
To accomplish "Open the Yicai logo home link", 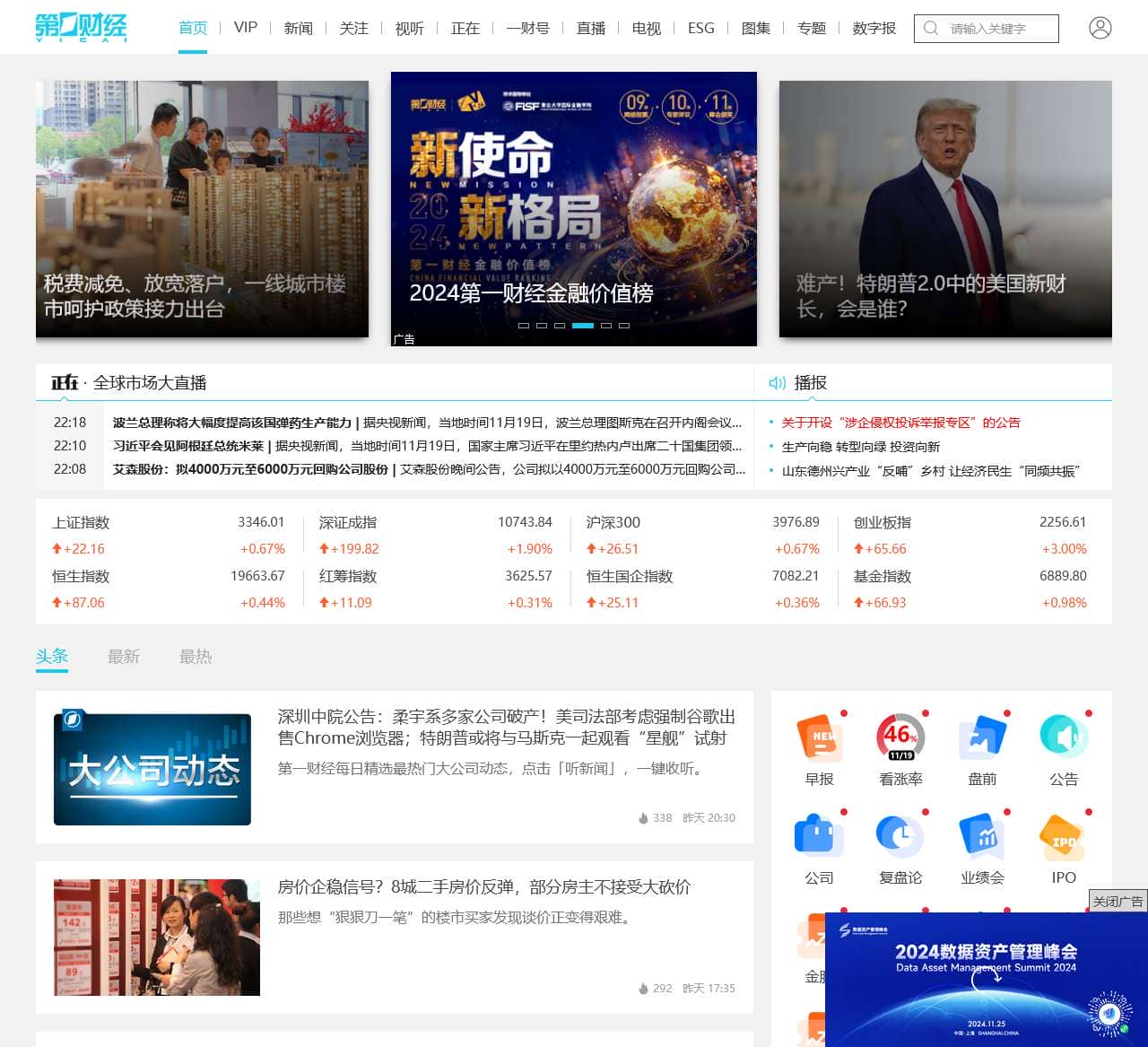I will pos(82,28).
